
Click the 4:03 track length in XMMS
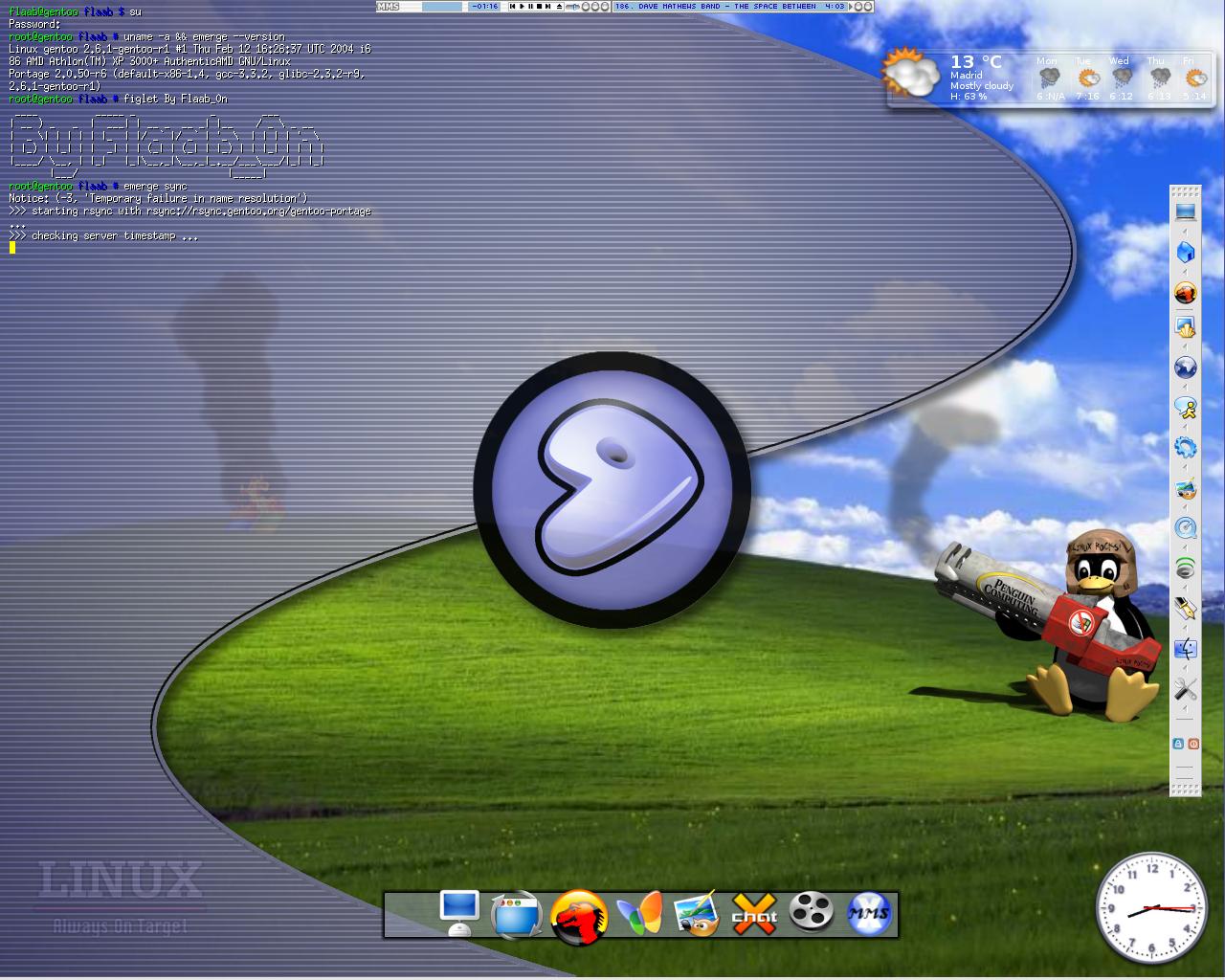coord(835,6)
